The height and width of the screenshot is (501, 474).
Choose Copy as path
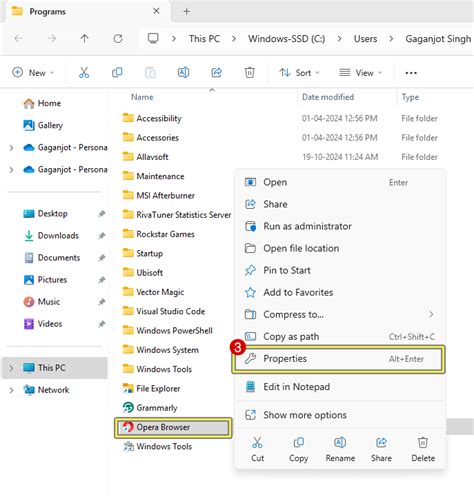tap(340, 337)
